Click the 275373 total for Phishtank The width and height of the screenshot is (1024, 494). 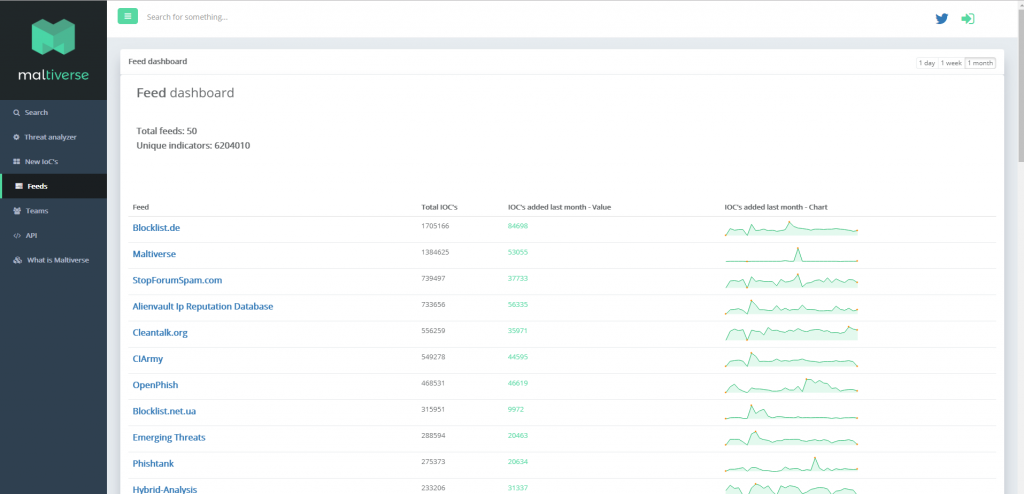(x=434, y=461)
